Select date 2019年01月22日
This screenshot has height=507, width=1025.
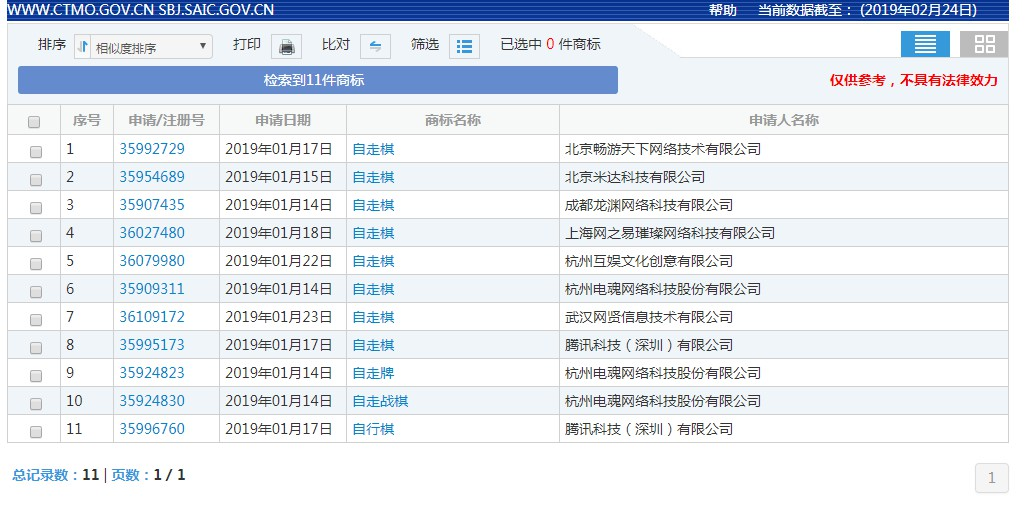click(x=279, y=261)
